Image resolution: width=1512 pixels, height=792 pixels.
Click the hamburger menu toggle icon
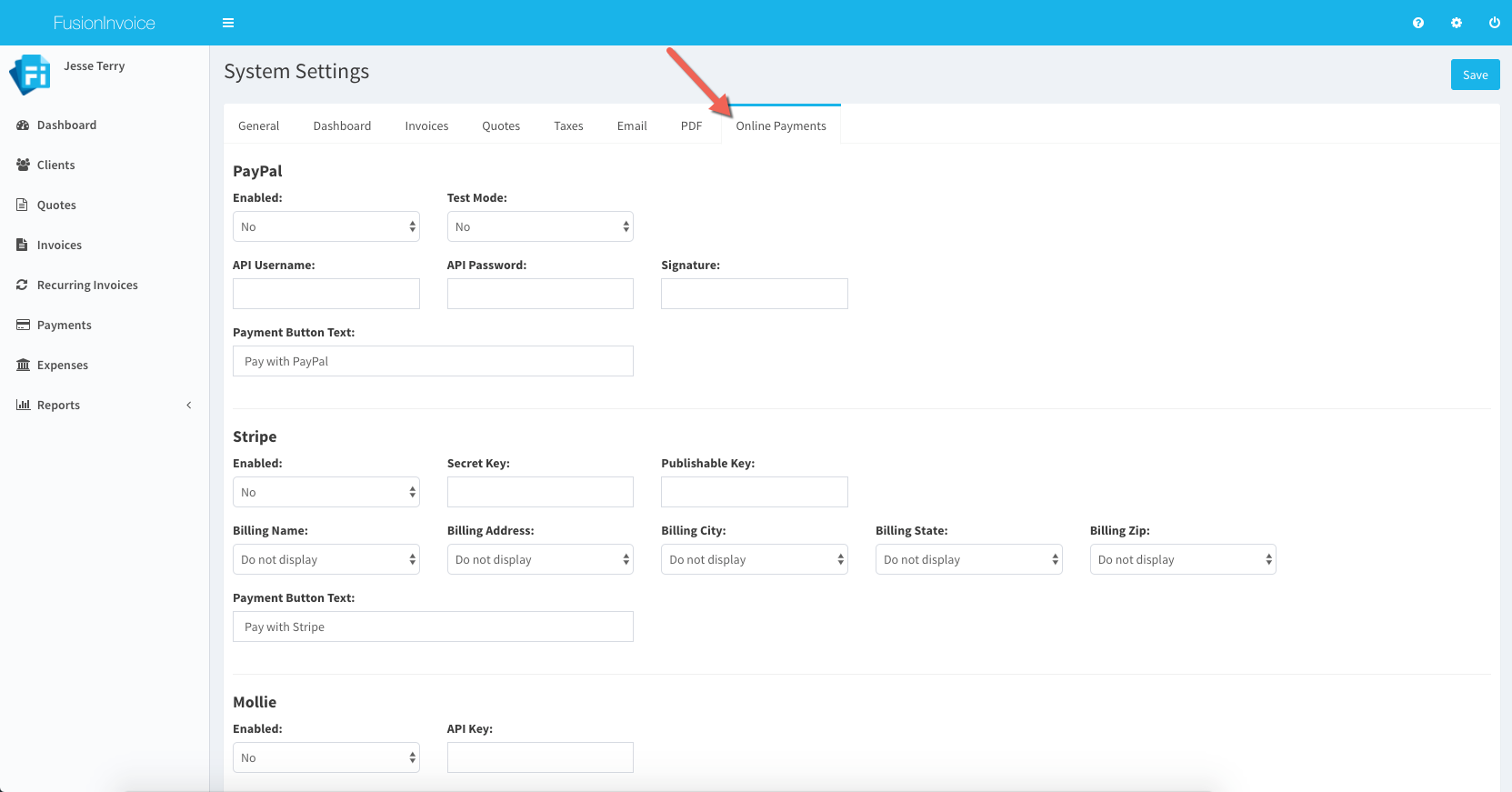(x=228, y=23)
